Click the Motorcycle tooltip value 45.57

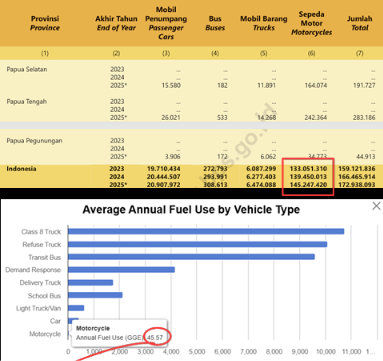[x=155, y=338]
